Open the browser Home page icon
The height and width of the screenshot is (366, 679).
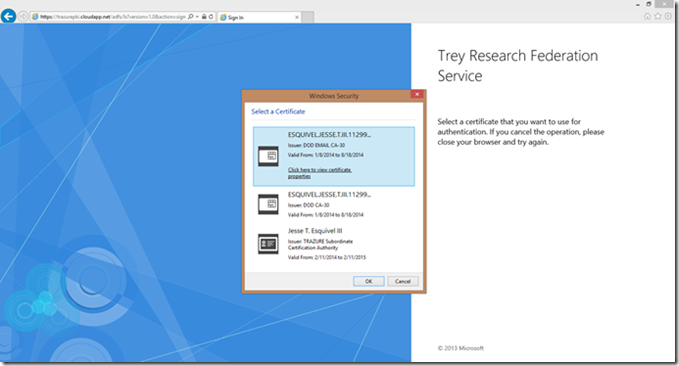pyautogui.click(x=647, y=16)
